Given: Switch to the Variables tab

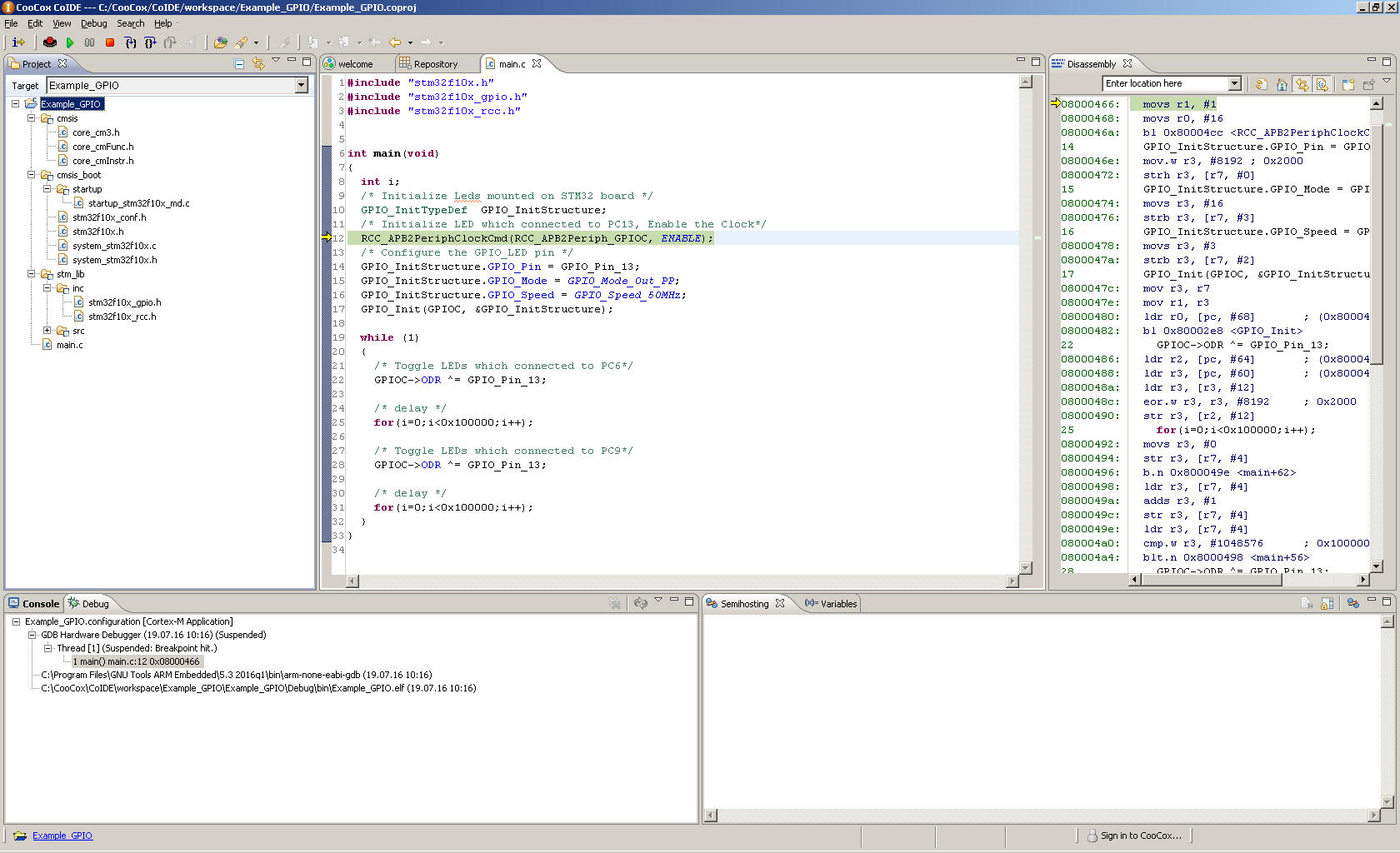Looking at the screenshot, I should click(x=831, y=604).
